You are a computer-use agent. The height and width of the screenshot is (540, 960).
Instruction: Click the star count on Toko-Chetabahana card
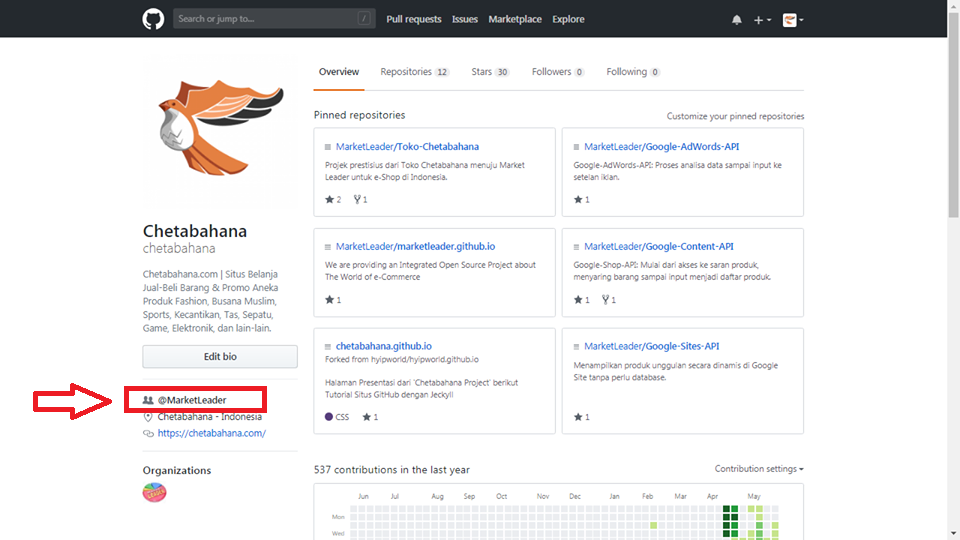pyautogui.click(x=333, y=200)
